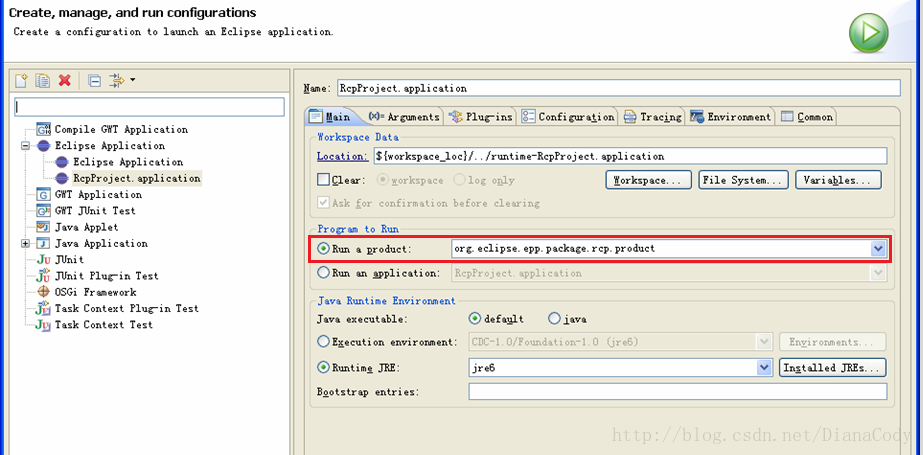Toggle Ask for confirmation before clearing checkbox

point(323,202)
